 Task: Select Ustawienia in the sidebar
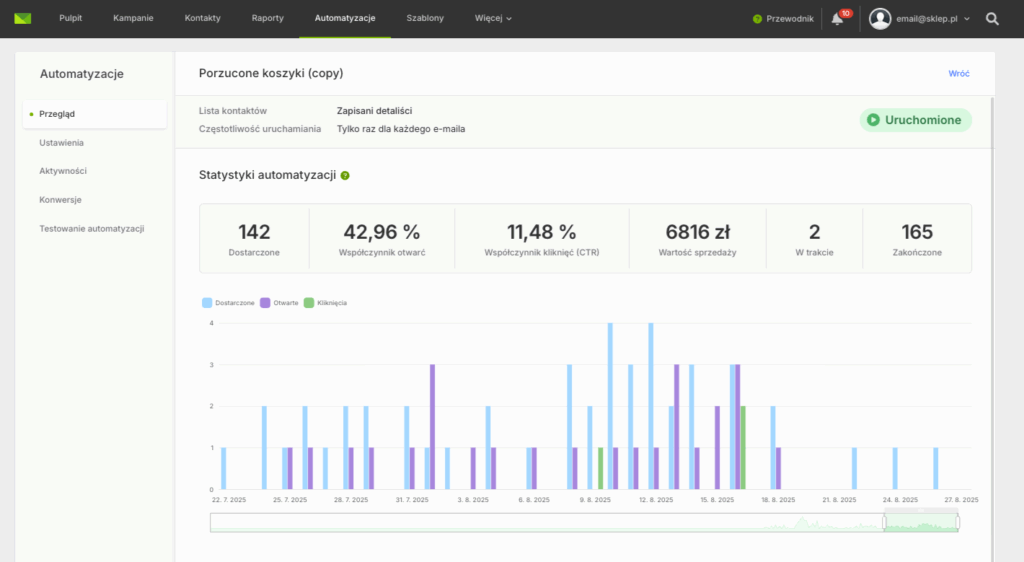(62, 143)
